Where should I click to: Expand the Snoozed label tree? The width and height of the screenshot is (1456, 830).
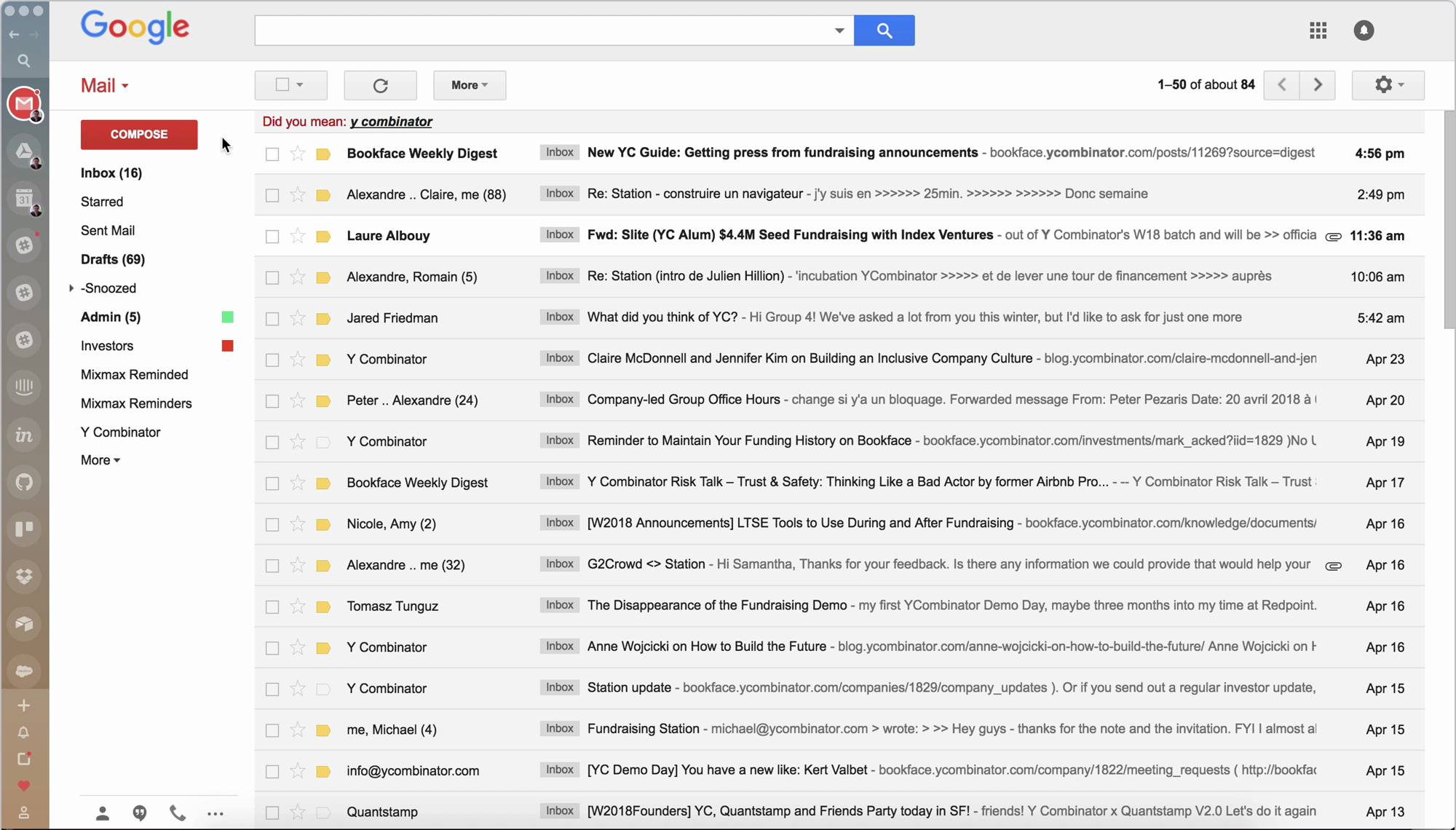click(71, 288)
